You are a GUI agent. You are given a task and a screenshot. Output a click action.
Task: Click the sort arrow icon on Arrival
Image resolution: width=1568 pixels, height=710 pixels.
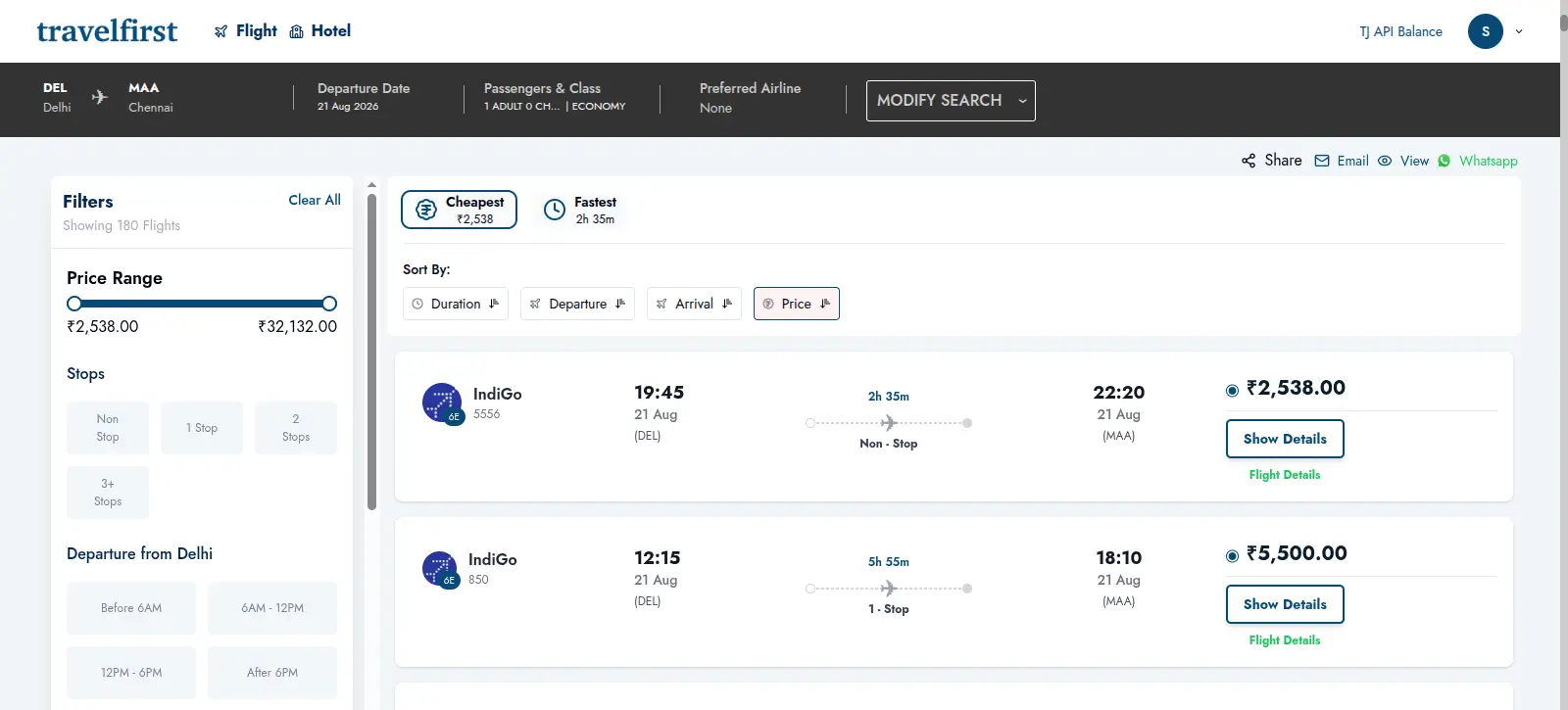click(x=727, y=304)
